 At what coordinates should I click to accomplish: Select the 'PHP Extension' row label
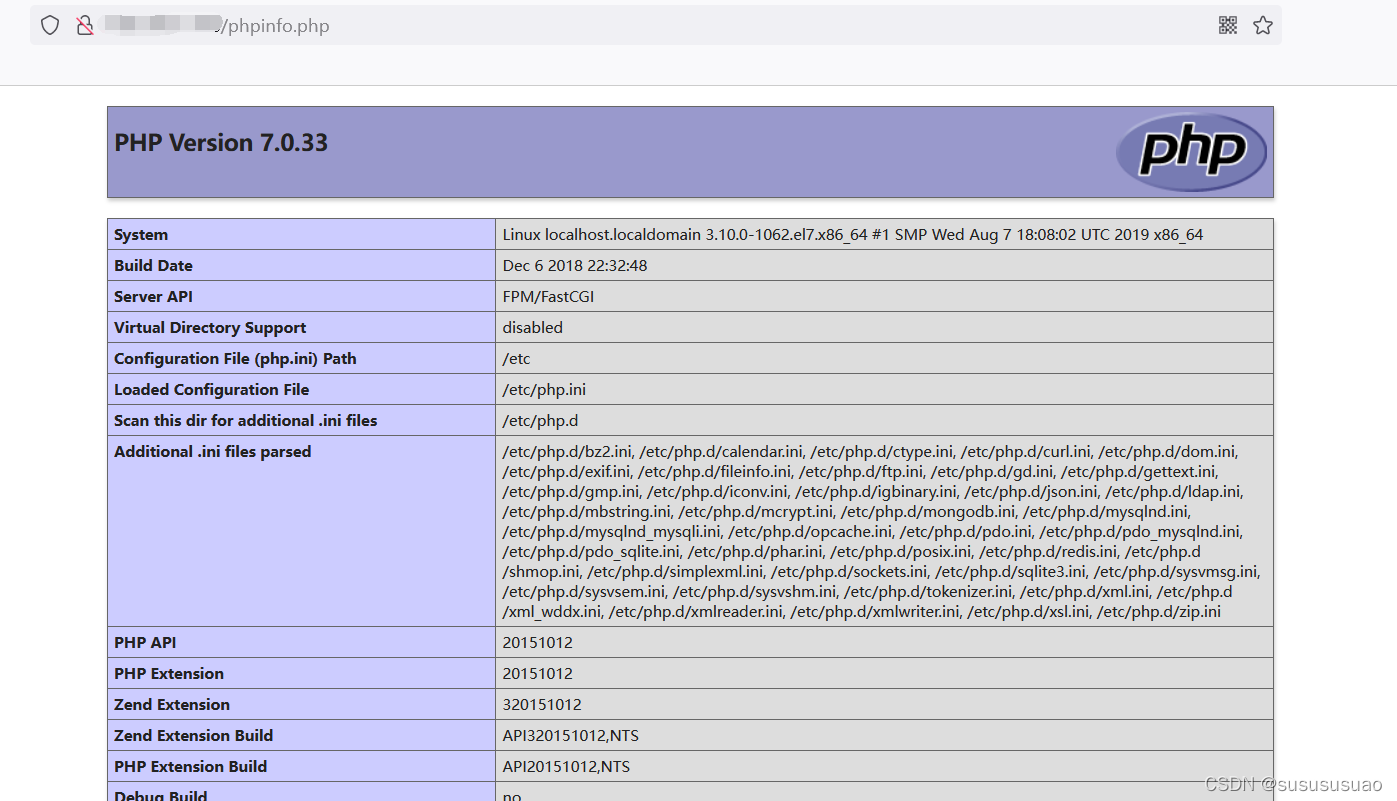169,674
